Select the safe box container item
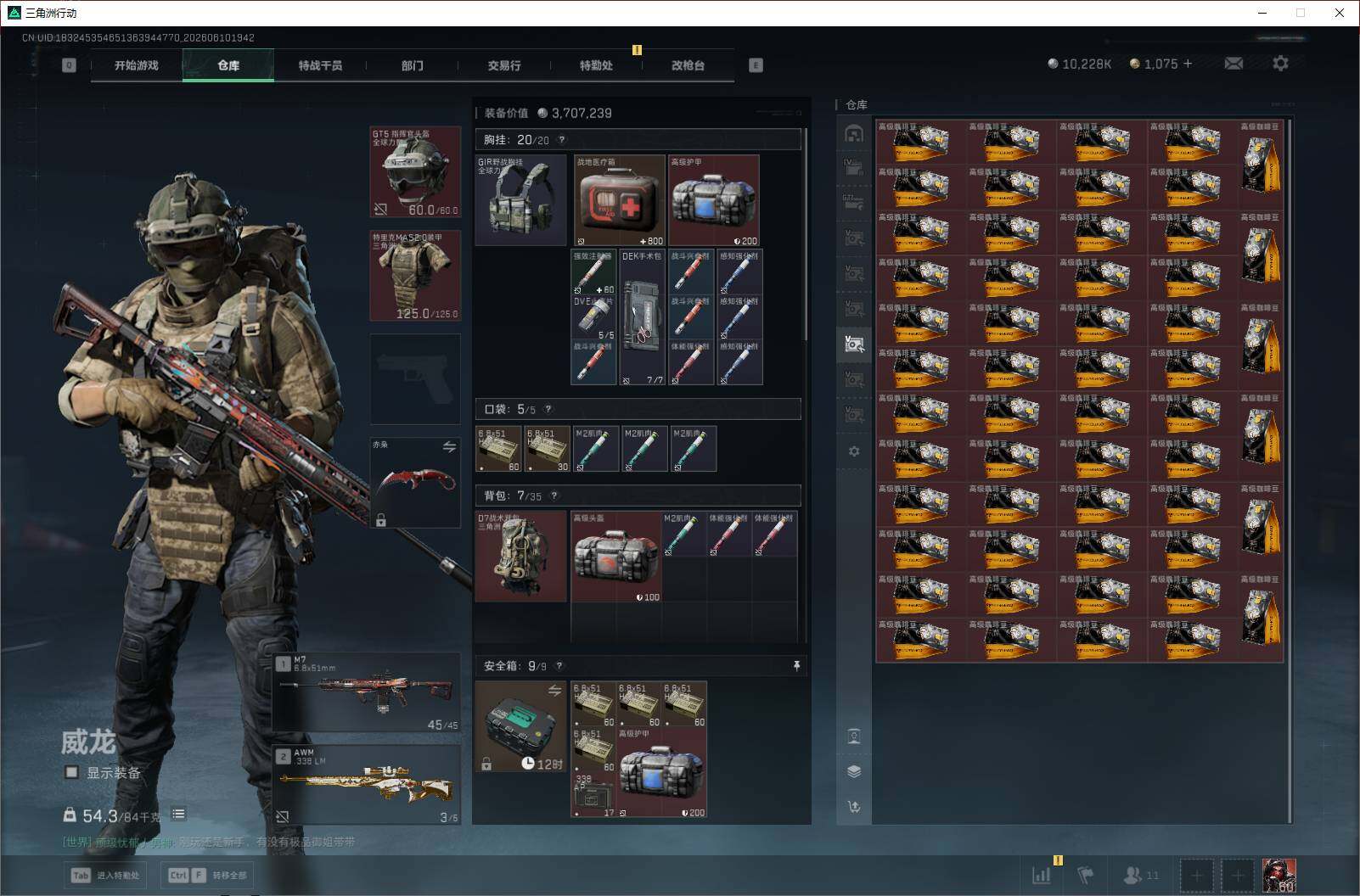Image resolution: width=1360 pixels, height=896 pixels. click(x=521, y=727)
